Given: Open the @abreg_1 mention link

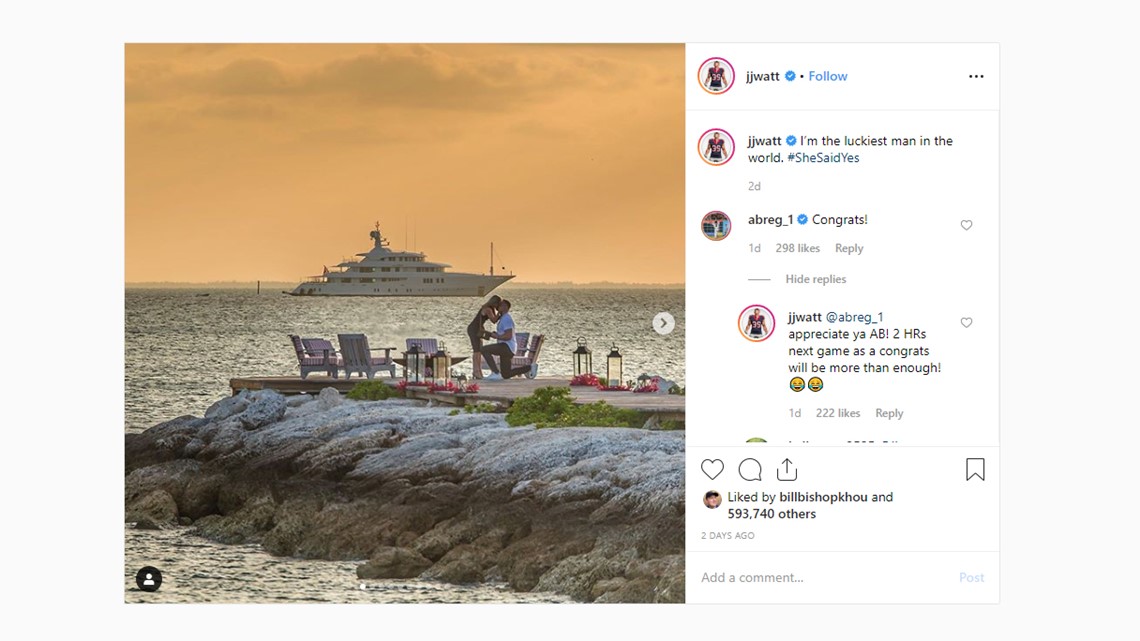Looking at the screenshot, I should click(x=854, y=317).
